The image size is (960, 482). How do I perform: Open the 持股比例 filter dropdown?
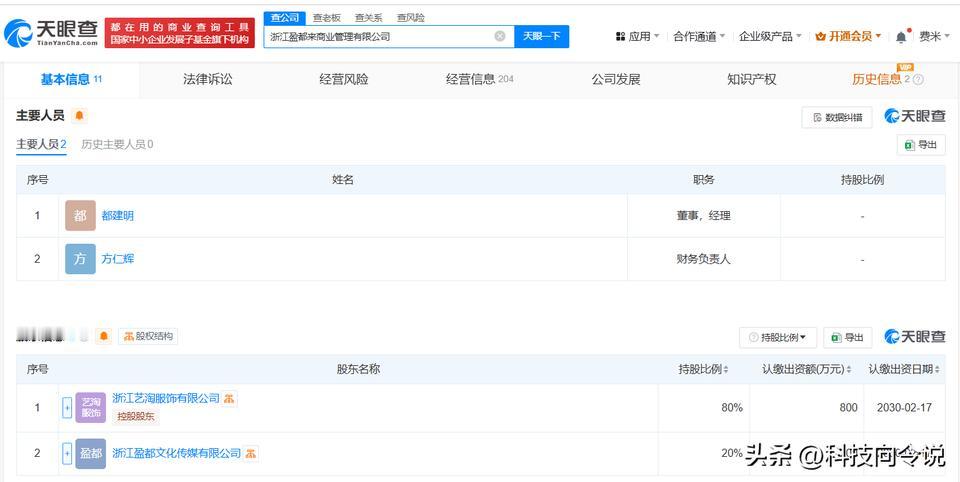click(778, 337)
